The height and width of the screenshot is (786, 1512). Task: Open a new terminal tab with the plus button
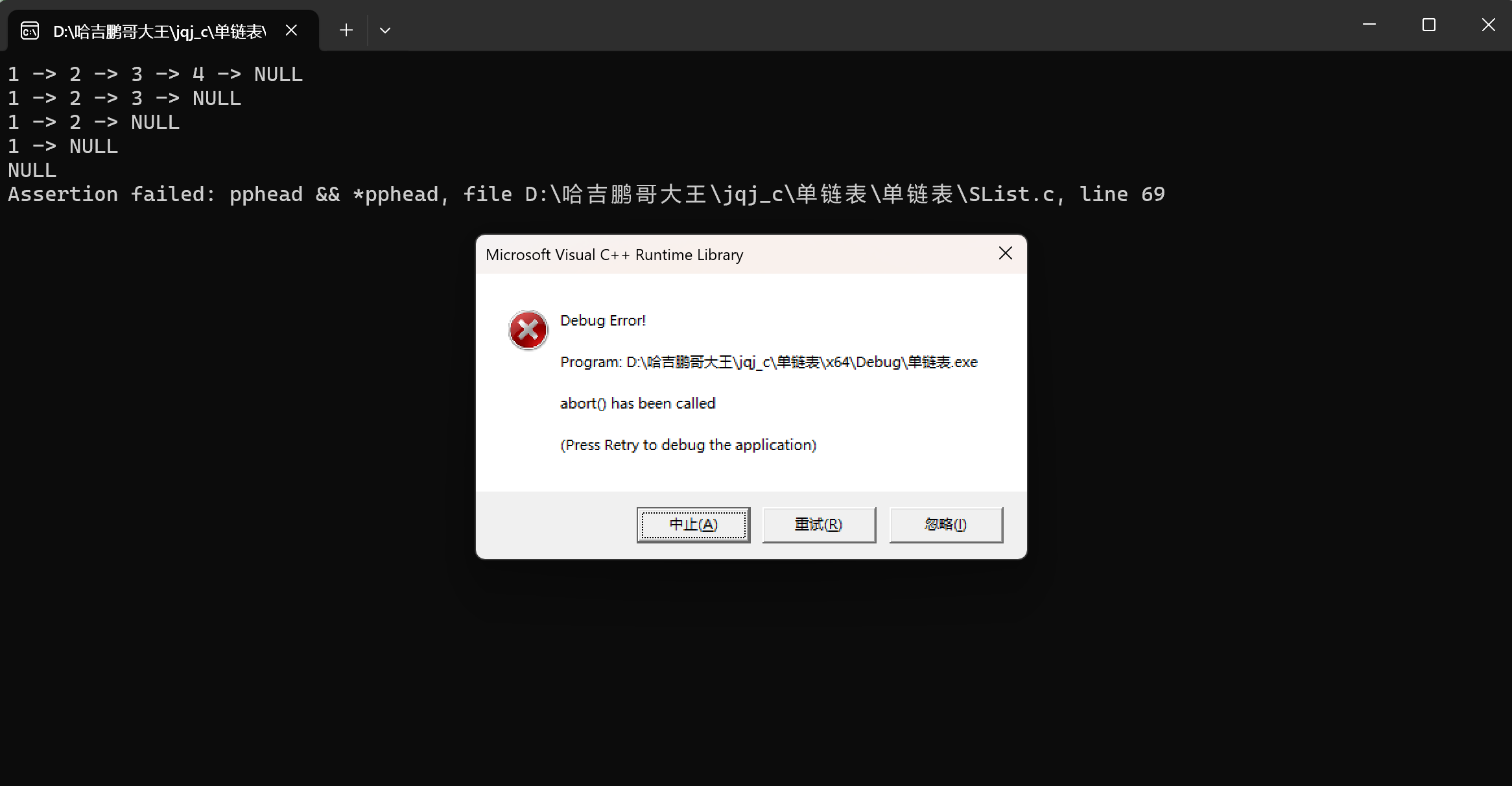tap(346, 30)
